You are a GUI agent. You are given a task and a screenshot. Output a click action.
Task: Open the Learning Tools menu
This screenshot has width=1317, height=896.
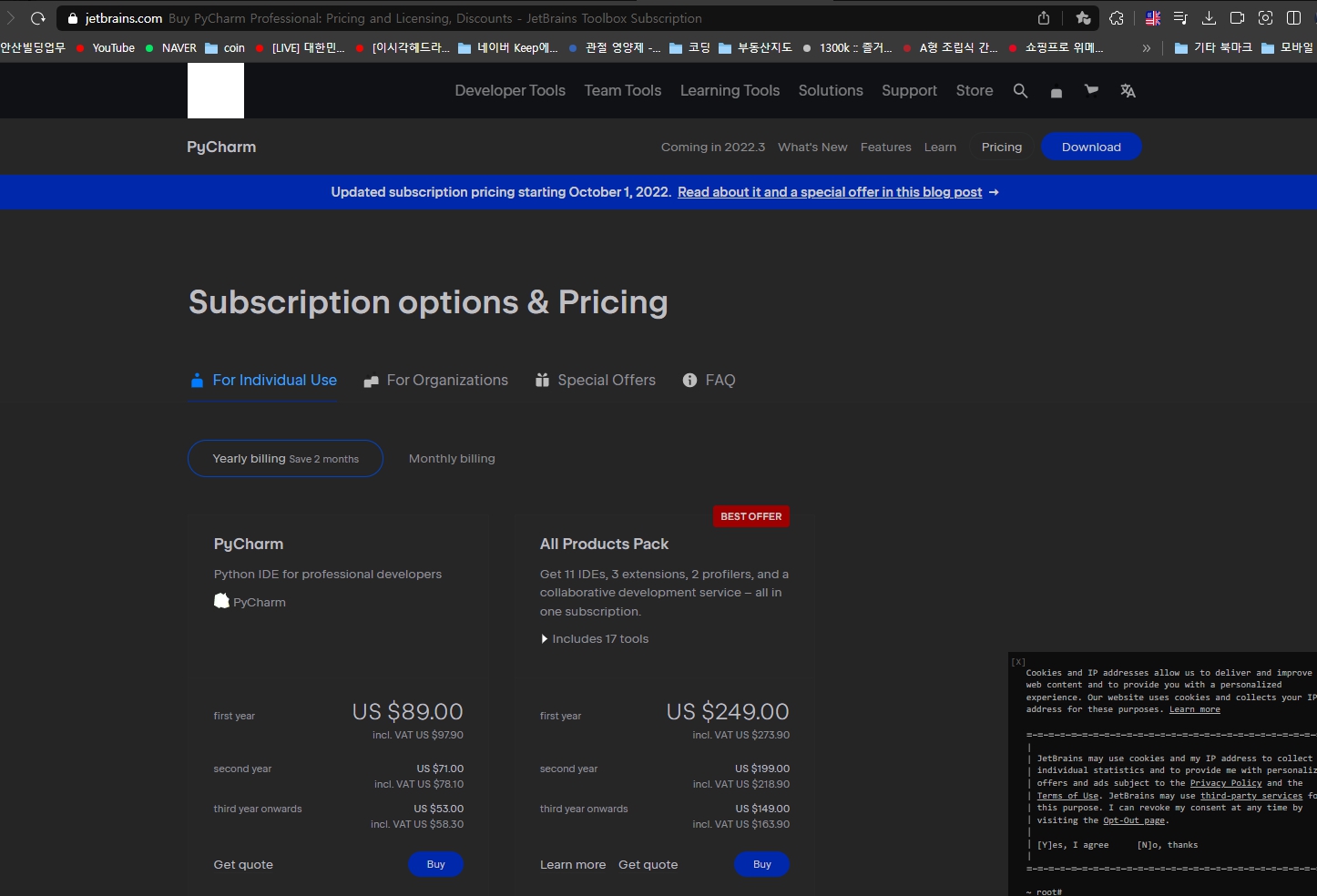click(730, 90)
